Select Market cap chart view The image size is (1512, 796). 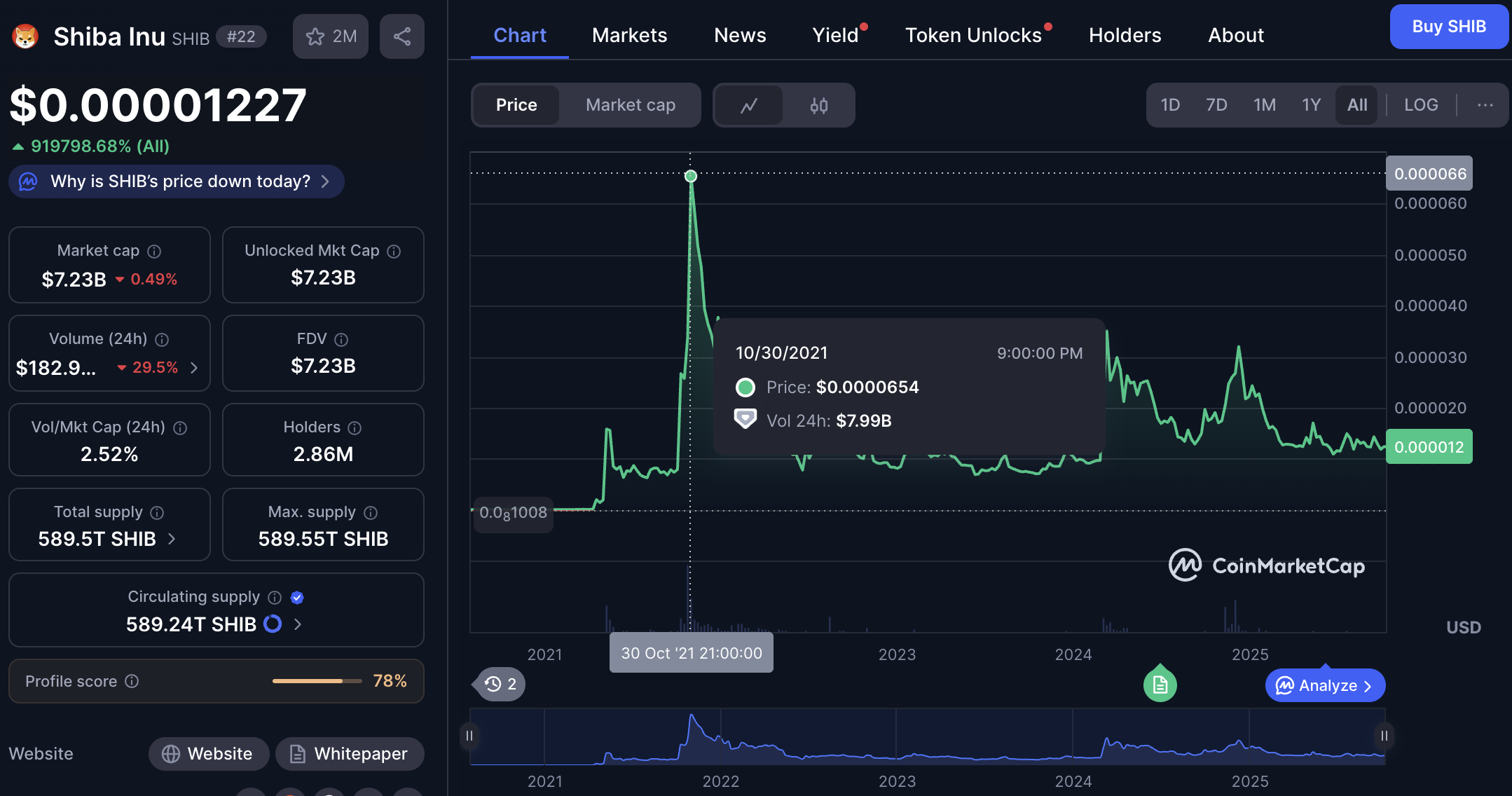click(630, 105)
